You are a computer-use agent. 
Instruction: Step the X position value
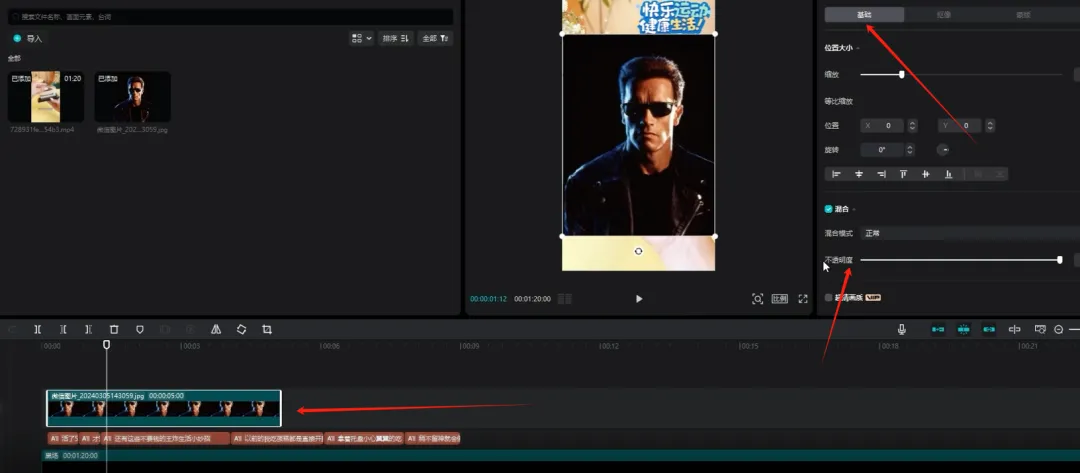(x=913, y=126)
